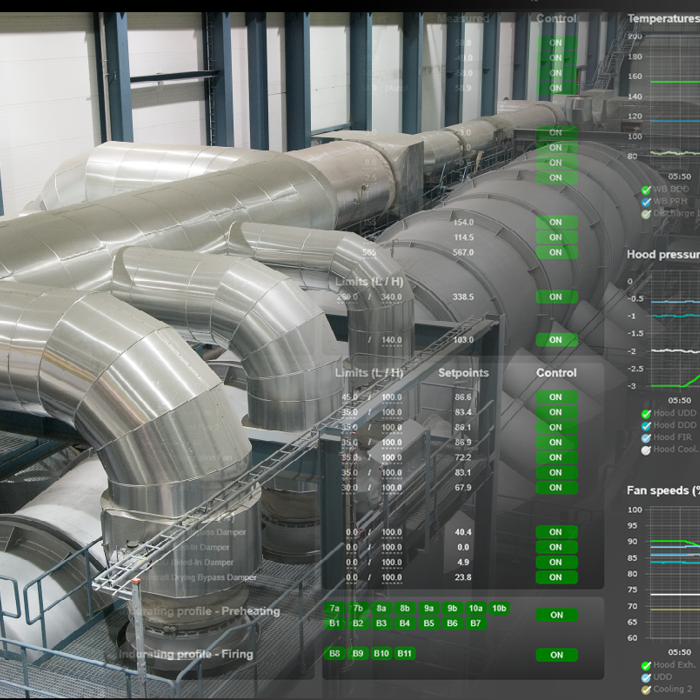Screen dimensions: 700x700
Task: Toggle the ON control beside value 23.8
Action: click(557, 577)
